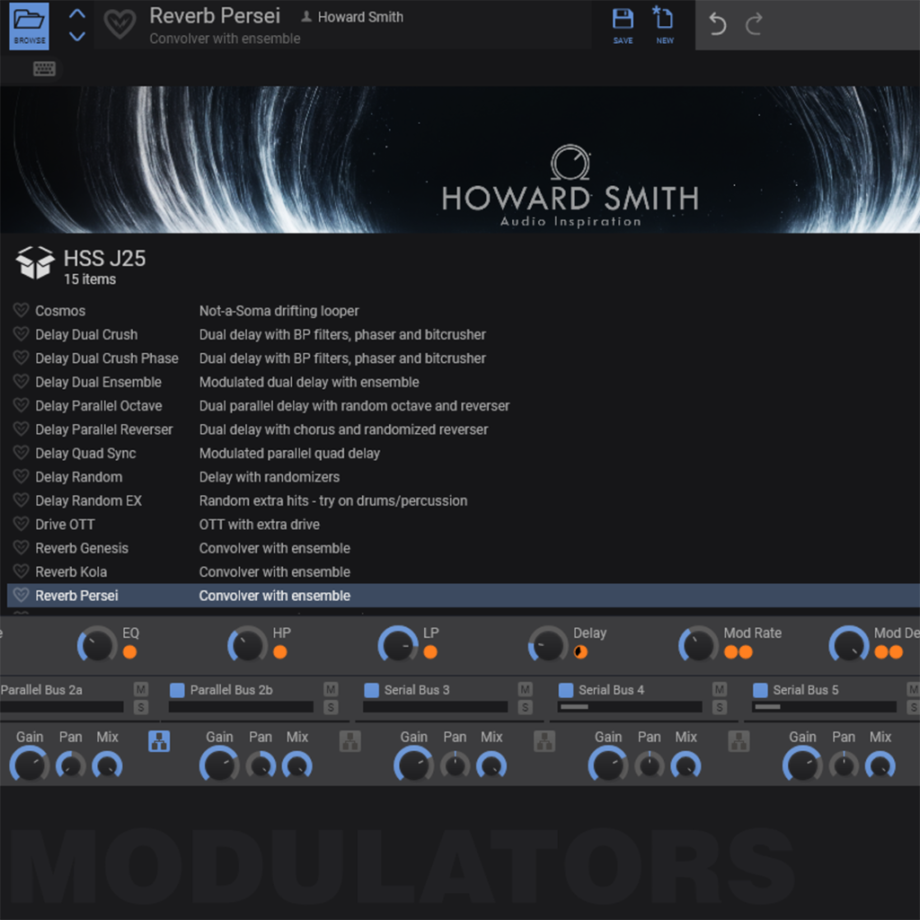This screenshot has width=920, height=920.
Task: Favorite the Reverb Persei preset in the header
Action: pyautogui.click(x=119, y=24)
